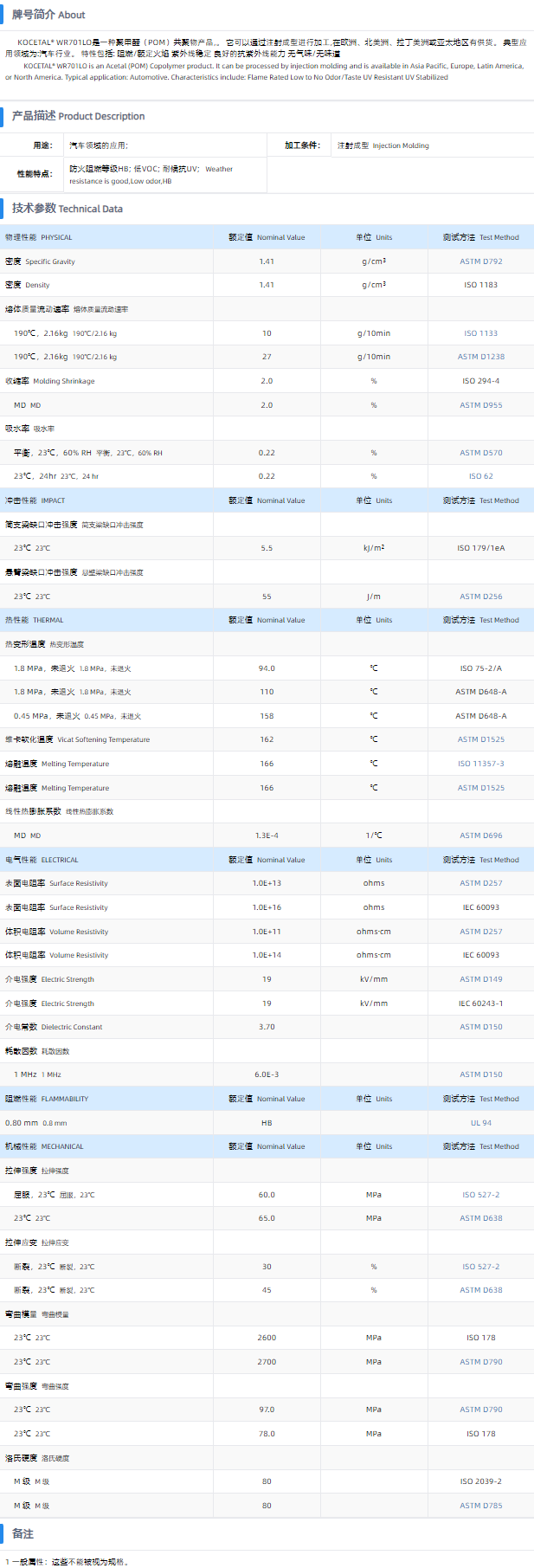Open the ISO 62 test method link
The image size is (534, 1568).
tap(480, 476)
